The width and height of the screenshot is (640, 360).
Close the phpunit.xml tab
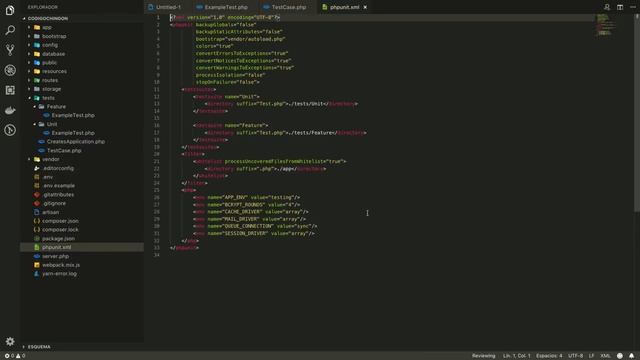coord(365,7)
